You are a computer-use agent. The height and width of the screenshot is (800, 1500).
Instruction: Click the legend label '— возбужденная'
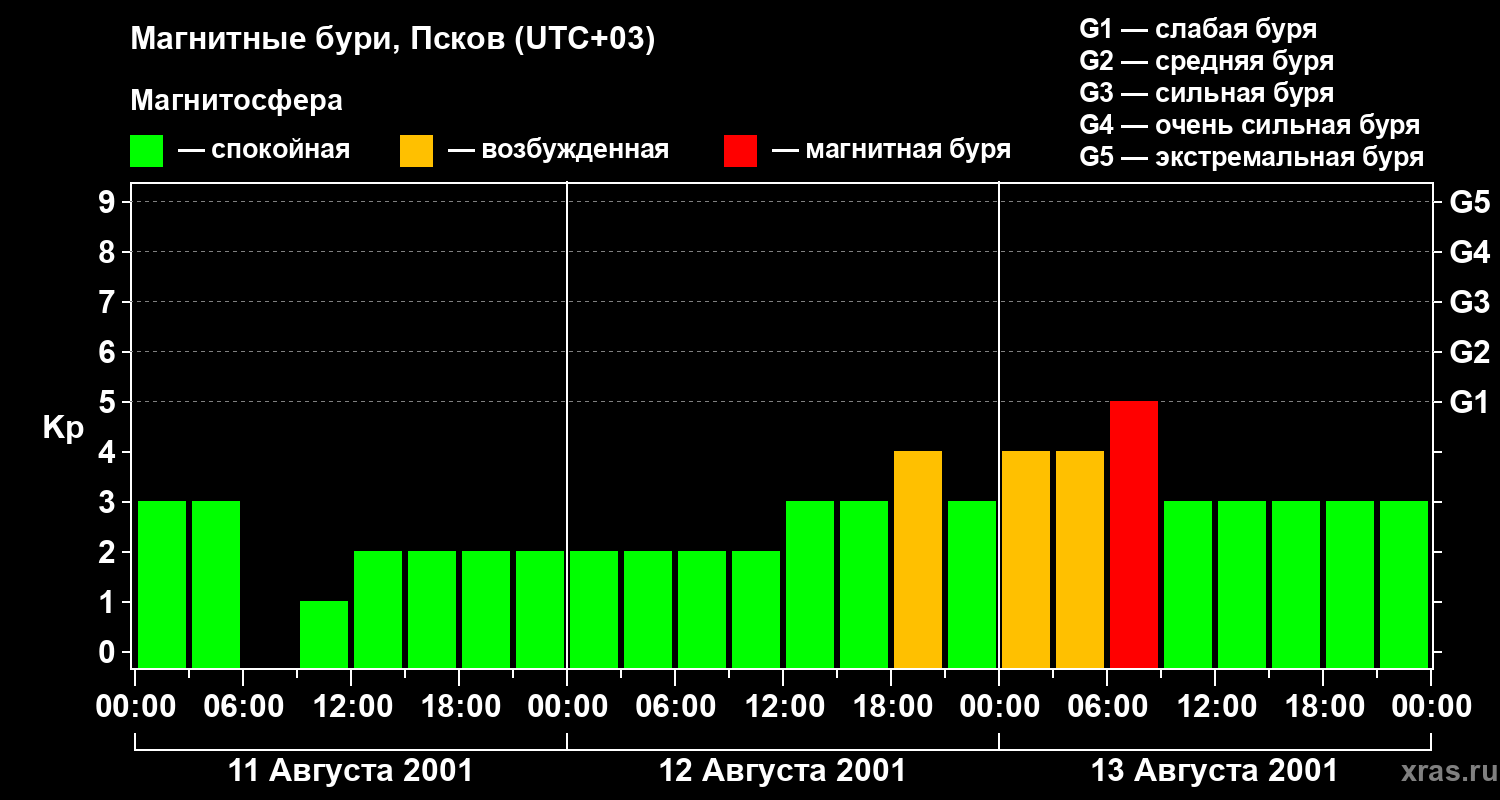558,151
